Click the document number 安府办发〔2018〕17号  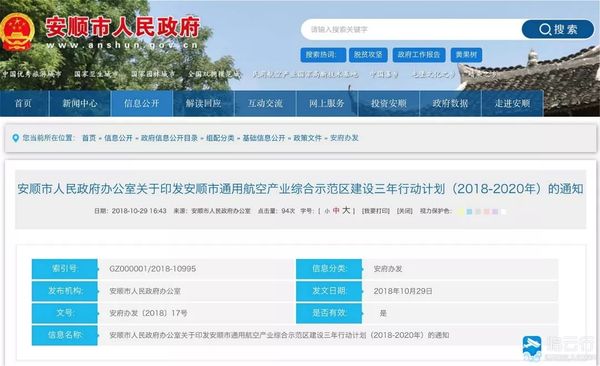(148, 313)
